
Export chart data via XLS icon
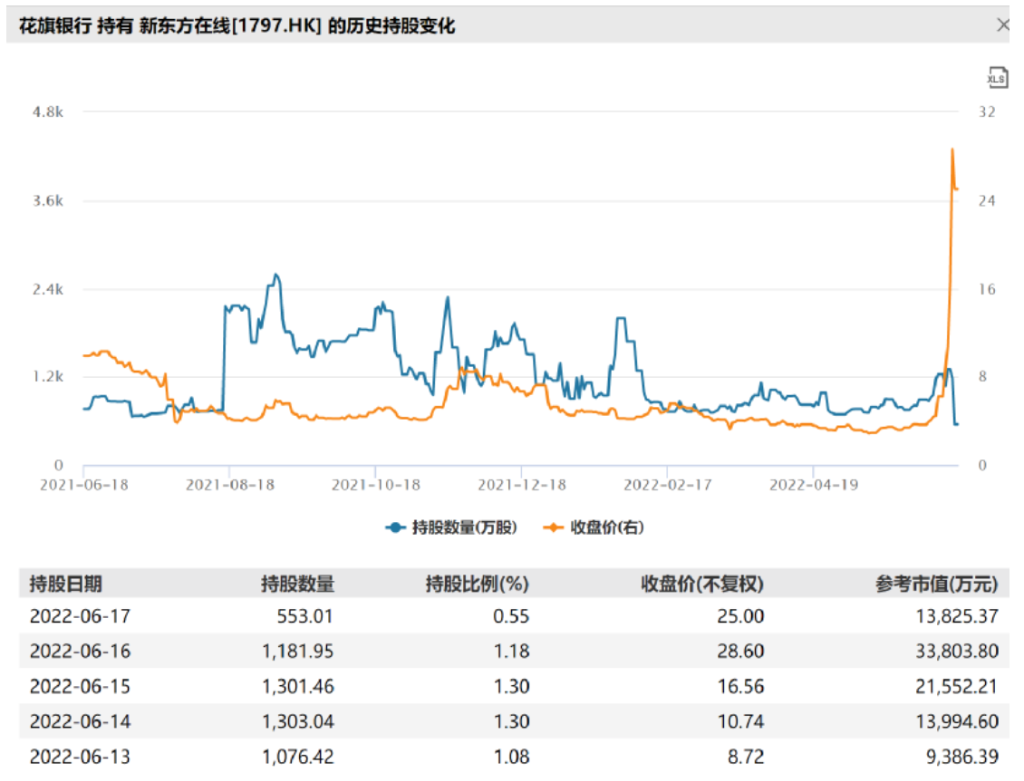(x=997, y=78)
